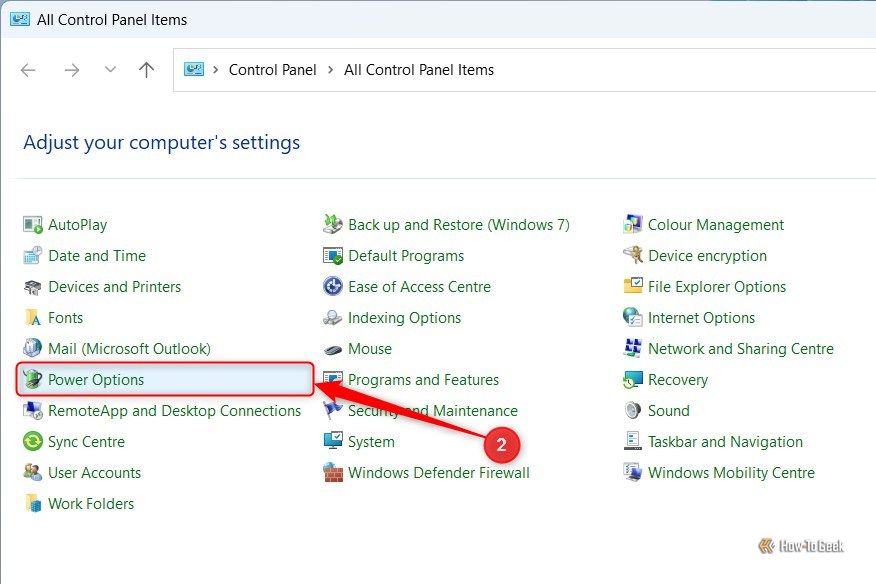This screenshot has width=876, height=584.
Task: Click the address bar Control Panel icon
Action: (194, 69)
